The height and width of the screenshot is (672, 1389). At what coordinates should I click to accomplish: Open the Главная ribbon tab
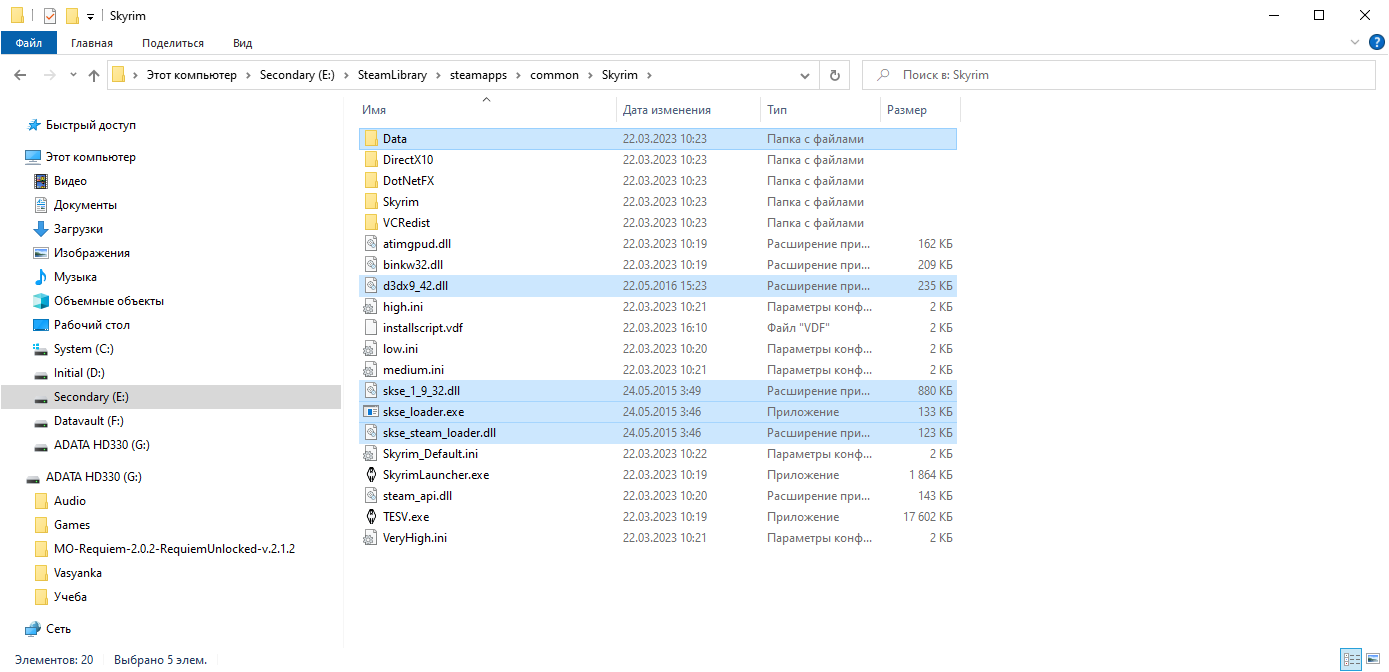click(x=91, y=43)
